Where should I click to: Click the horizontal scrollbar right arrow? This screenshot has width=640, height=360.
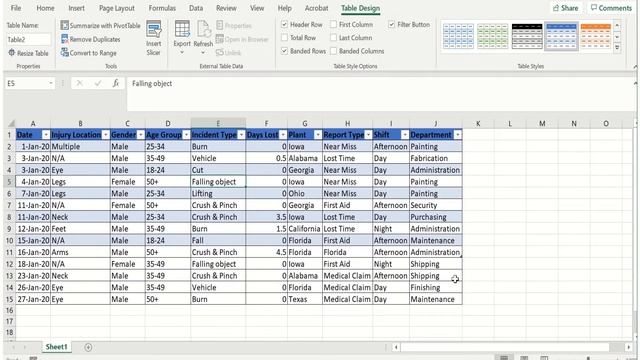(628, 347)
